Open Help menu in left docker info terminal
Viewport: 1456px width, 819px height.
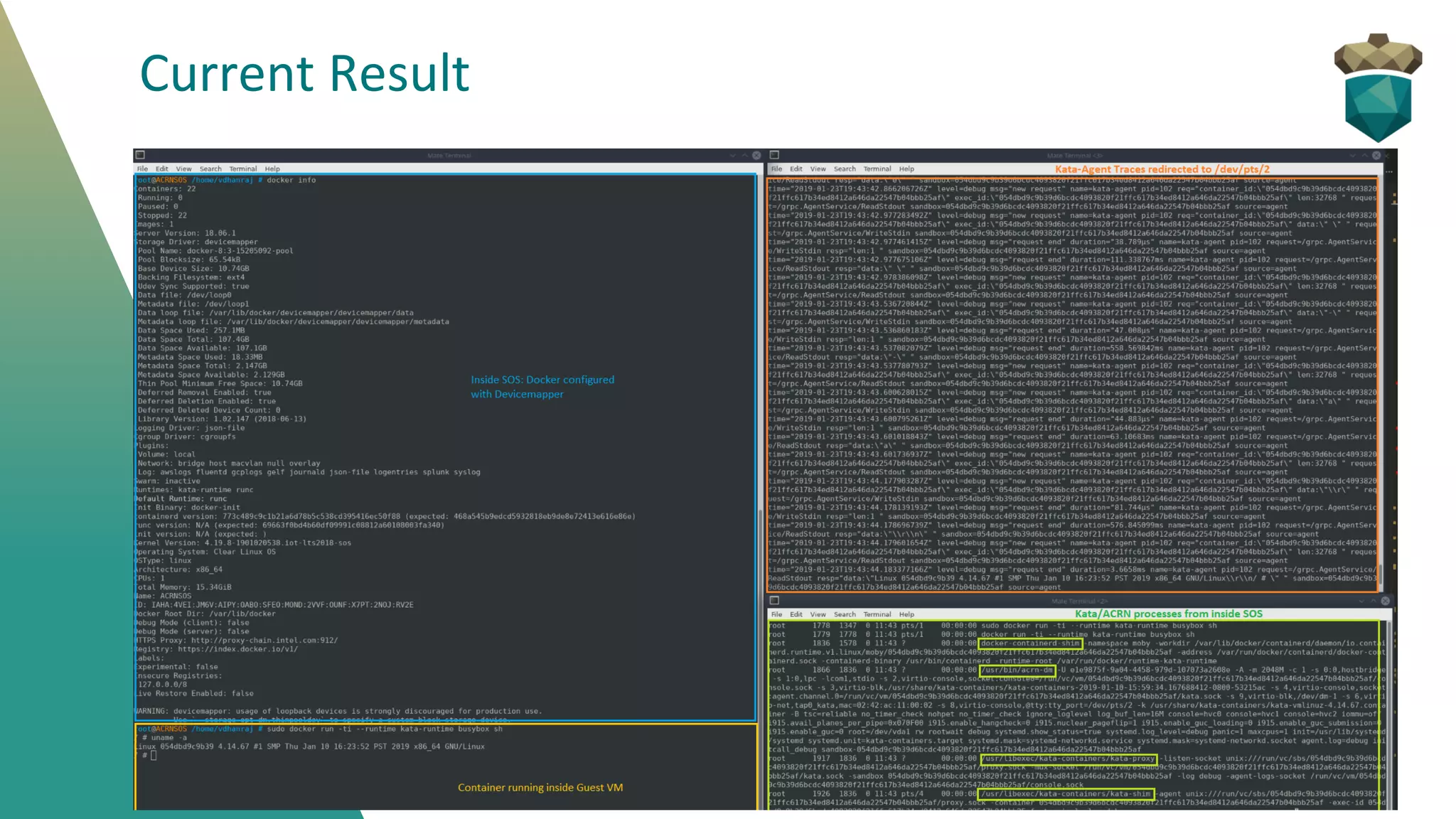coord(272,169)
